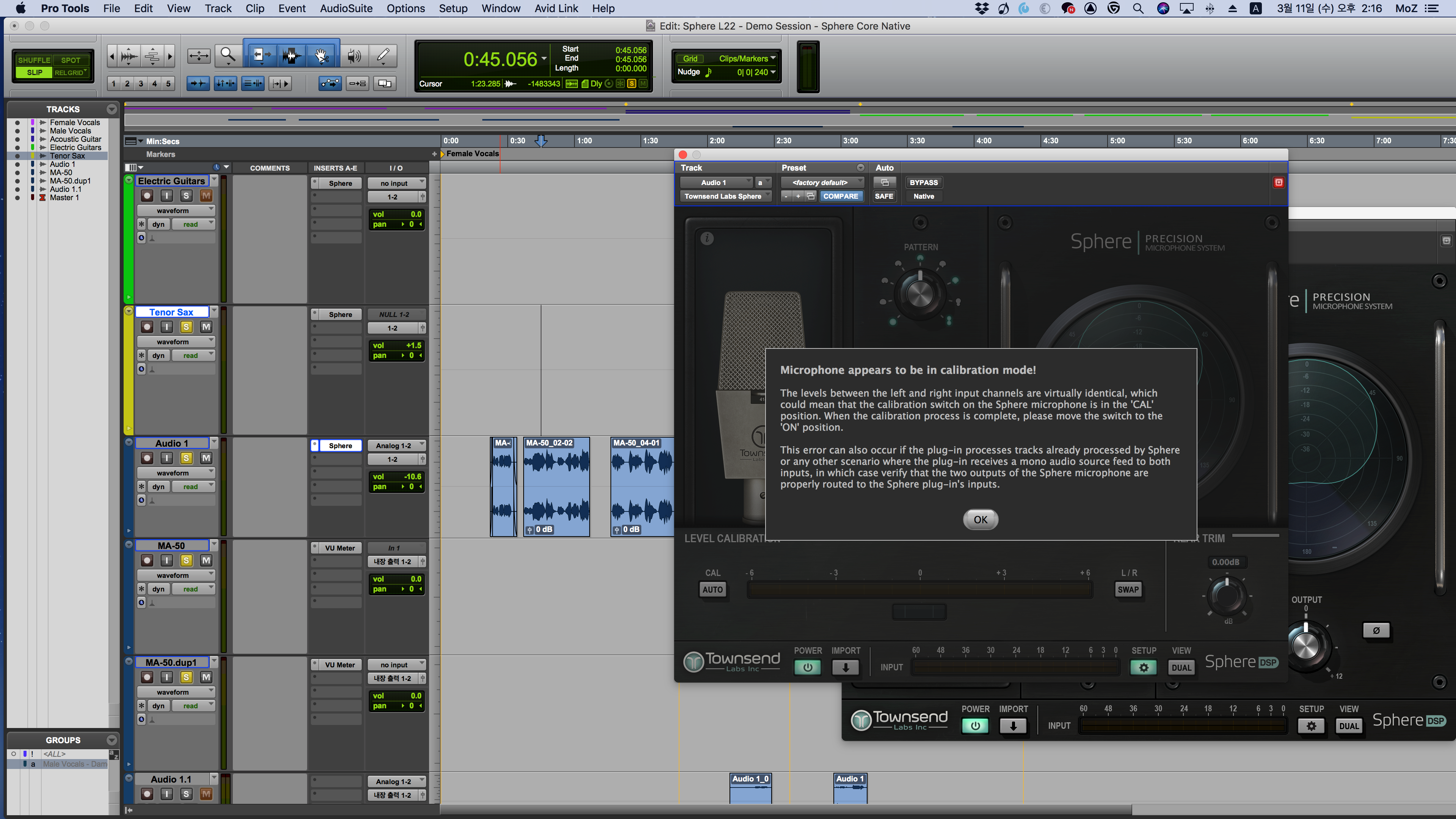Image resolution: width=1456 pixels, height=819 pixels.
Task: Click L/R SWAP button
Action: tap(1128, 590)
